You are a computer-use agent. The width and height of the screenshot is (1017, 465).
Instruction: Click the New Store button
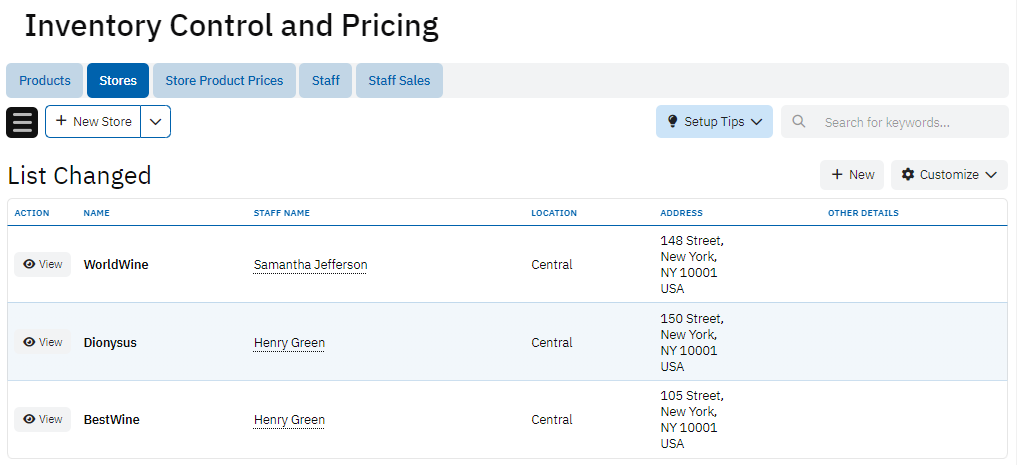(x=93, y=122)
